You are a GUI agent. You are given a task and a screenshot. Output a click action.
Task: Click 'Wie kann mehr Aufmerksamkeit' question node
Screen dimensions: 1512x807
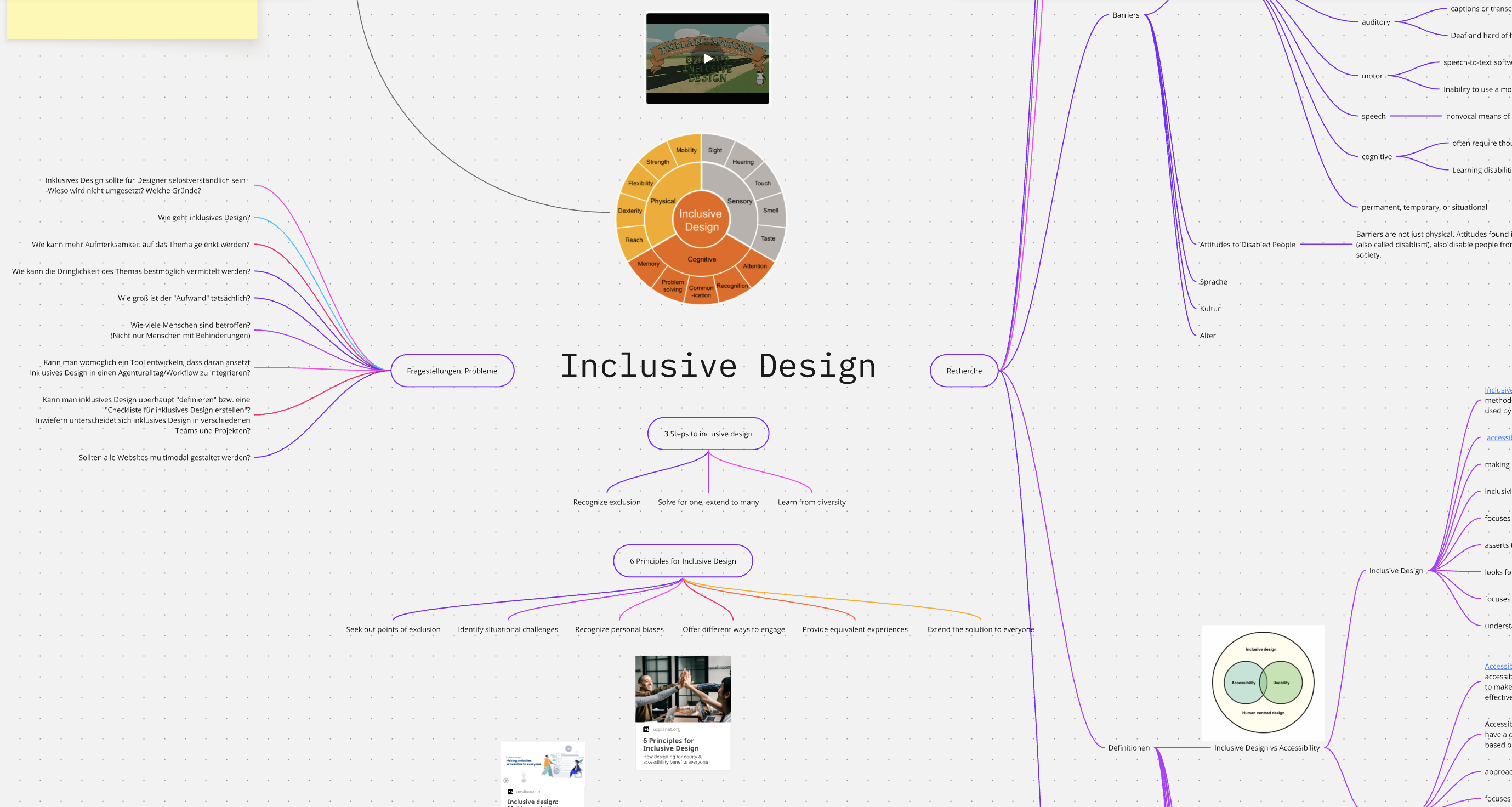click(141, 244)
